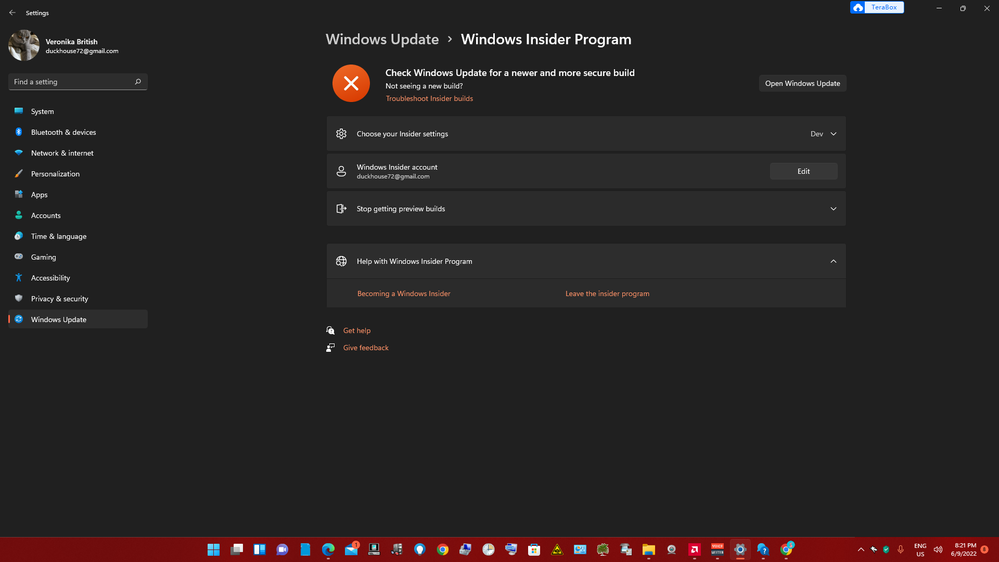This screenshot has width=999, height=562.
Task: Expand Choose your Insider settings Dev dropdown
Action: [823, 134]
